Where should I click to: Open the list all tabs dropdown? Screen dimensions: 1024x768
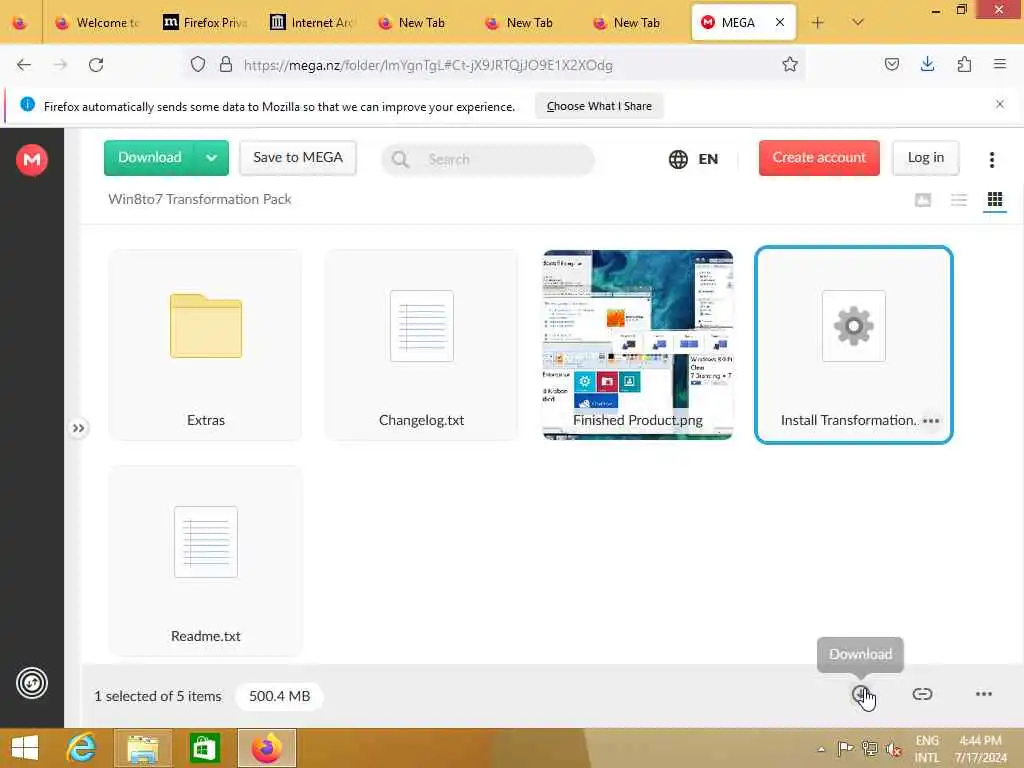(857, 22)
